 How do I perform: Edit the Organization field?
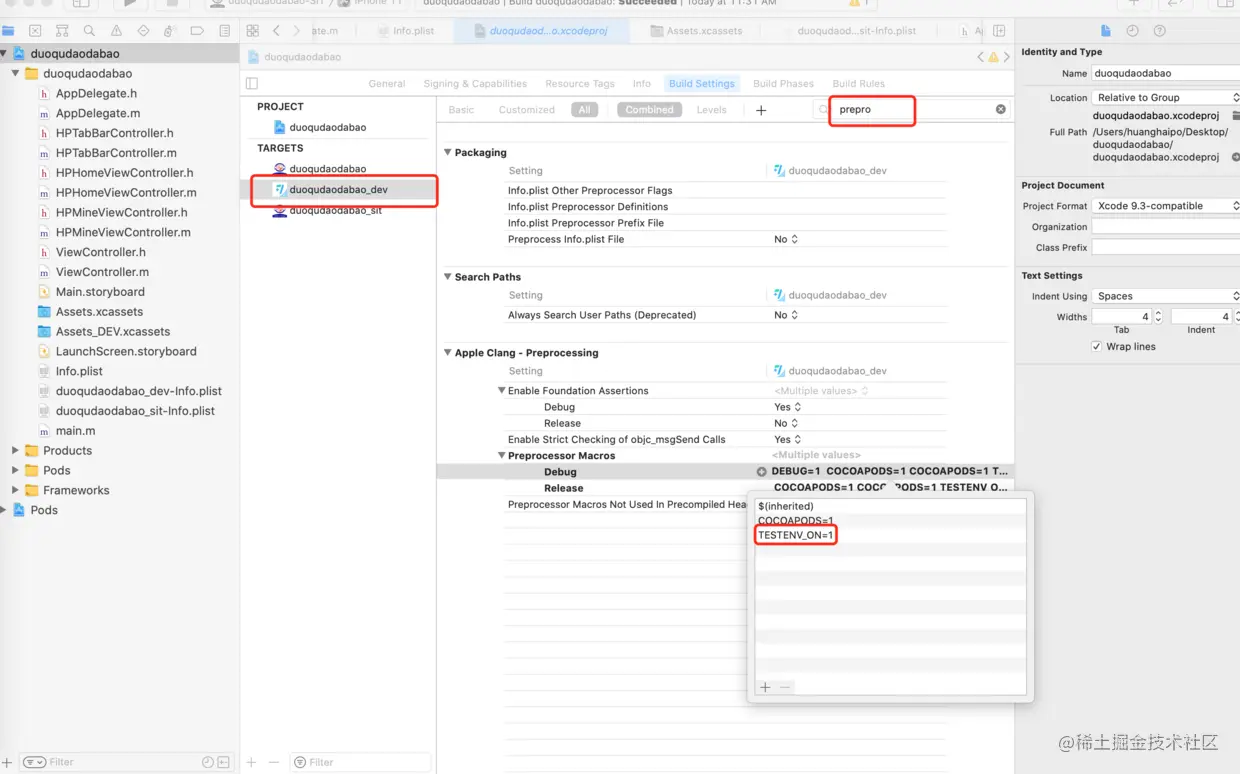[x=1166, y=227]
